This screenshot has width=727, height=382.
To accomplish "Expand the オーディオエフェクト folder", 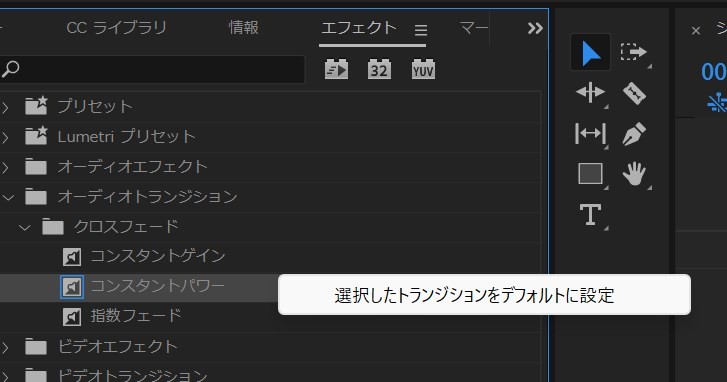I will (6, 167).
